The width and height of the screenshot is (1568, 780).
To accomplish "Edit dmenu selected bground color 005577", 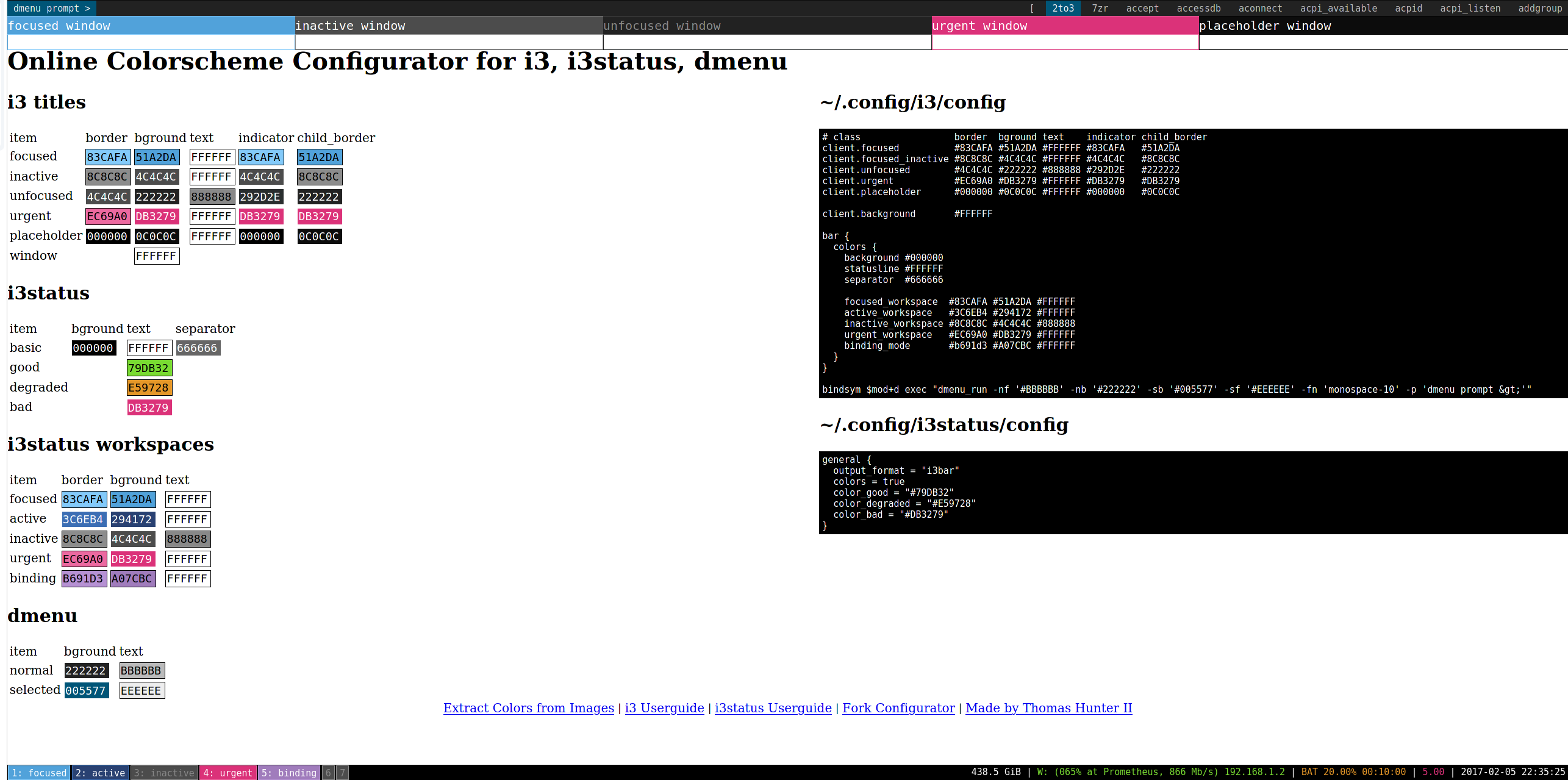I will (x=87, y=691).
